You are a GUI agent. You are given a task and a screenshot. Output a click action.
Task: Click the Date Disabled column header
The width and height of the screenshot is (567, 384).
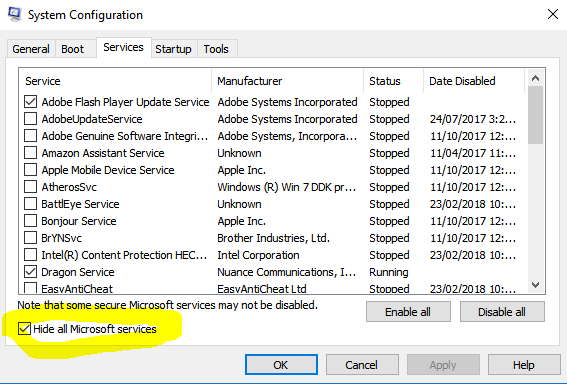pos(474,81)
